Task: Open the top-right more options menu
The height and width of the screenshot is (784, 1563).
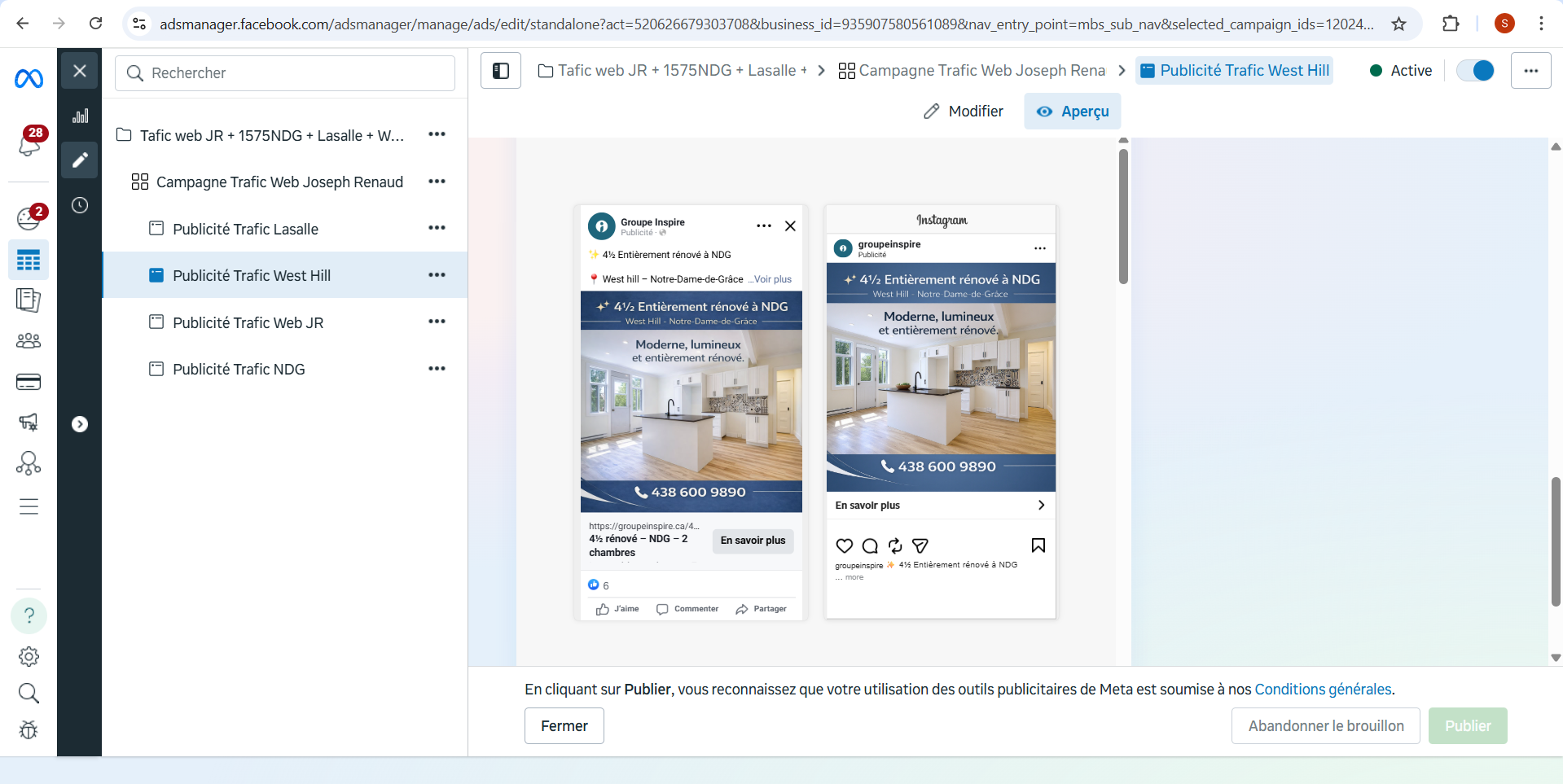Action: (1530, 71)
